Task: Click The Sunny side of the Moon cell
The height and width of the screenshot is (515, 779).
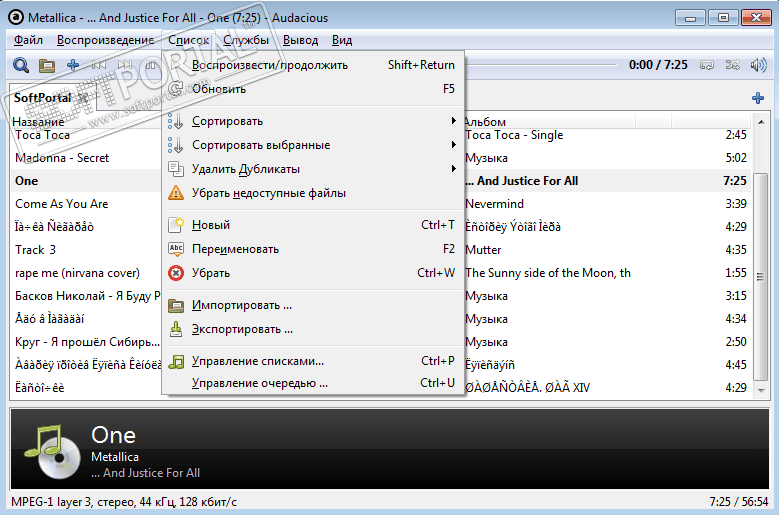Action: pyautogui.click(x=548, y=273)
